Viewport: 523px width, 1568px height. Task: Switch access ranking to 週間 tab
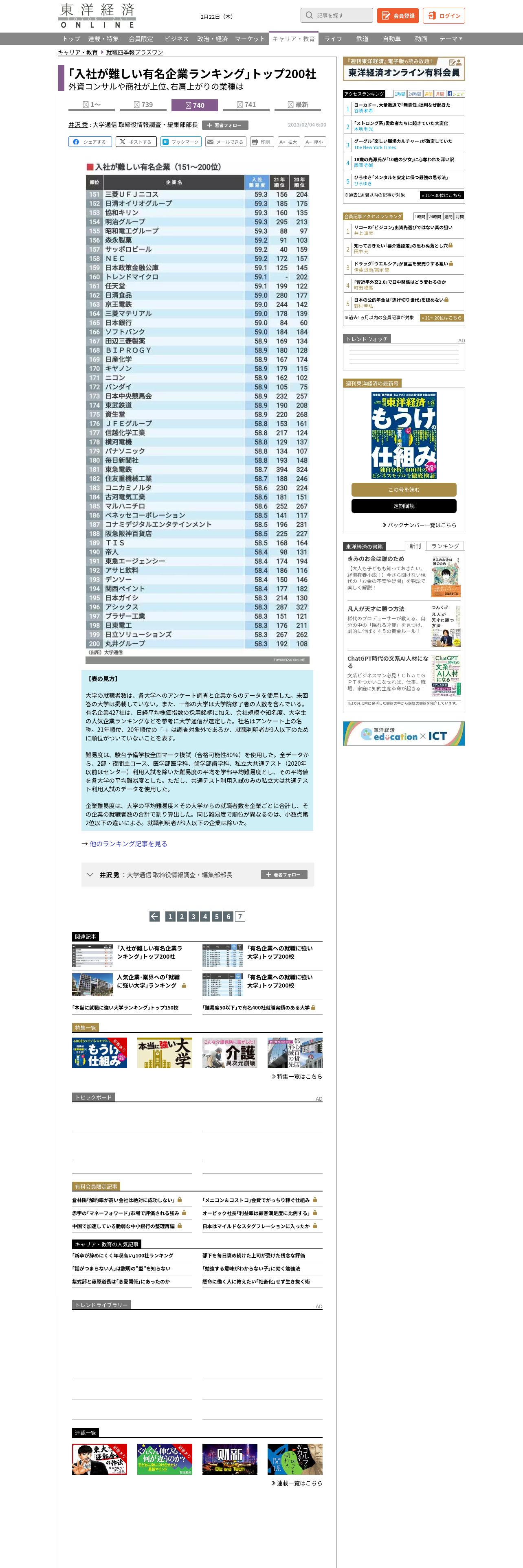coord(429,94)
